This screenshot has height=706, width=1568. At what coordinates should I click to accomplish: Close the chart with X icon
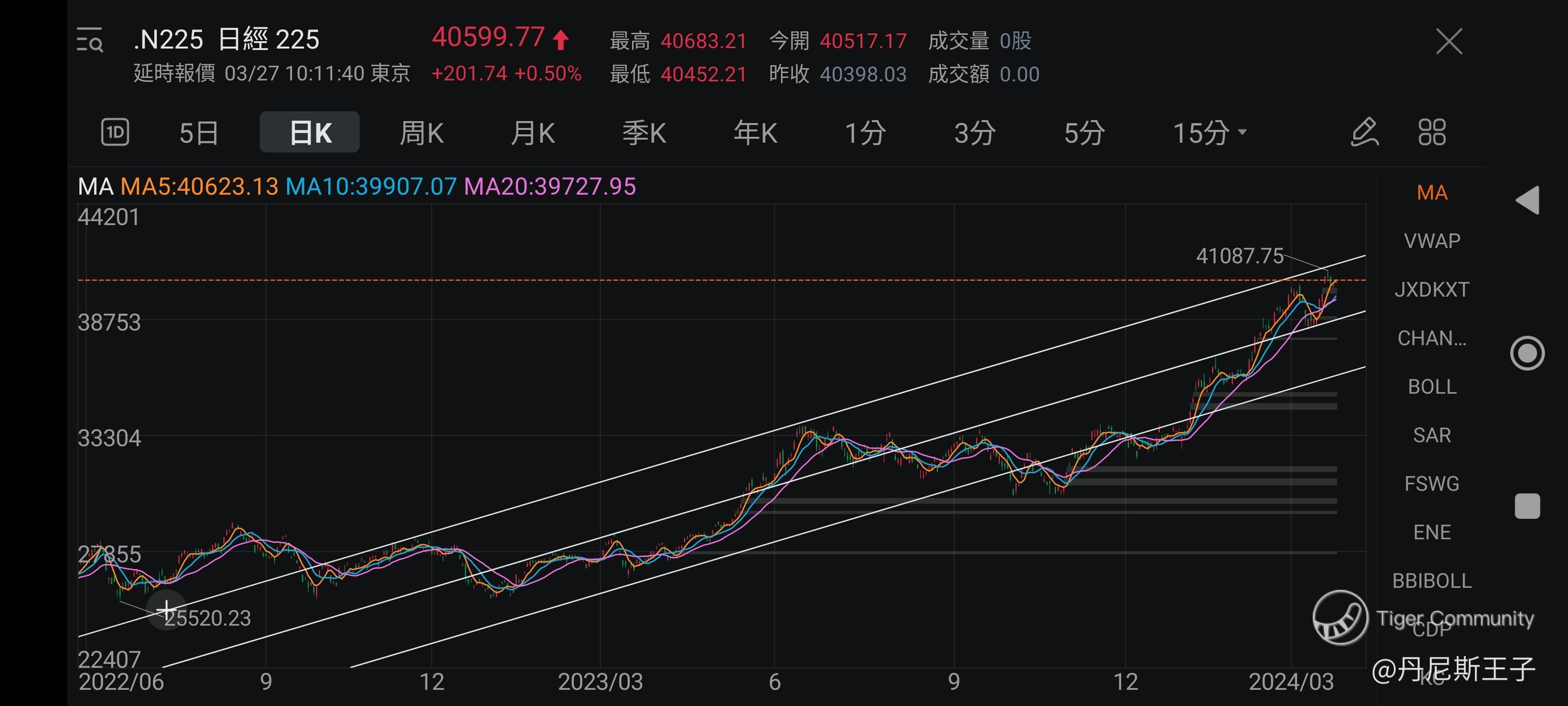(x=1449, y=41)
